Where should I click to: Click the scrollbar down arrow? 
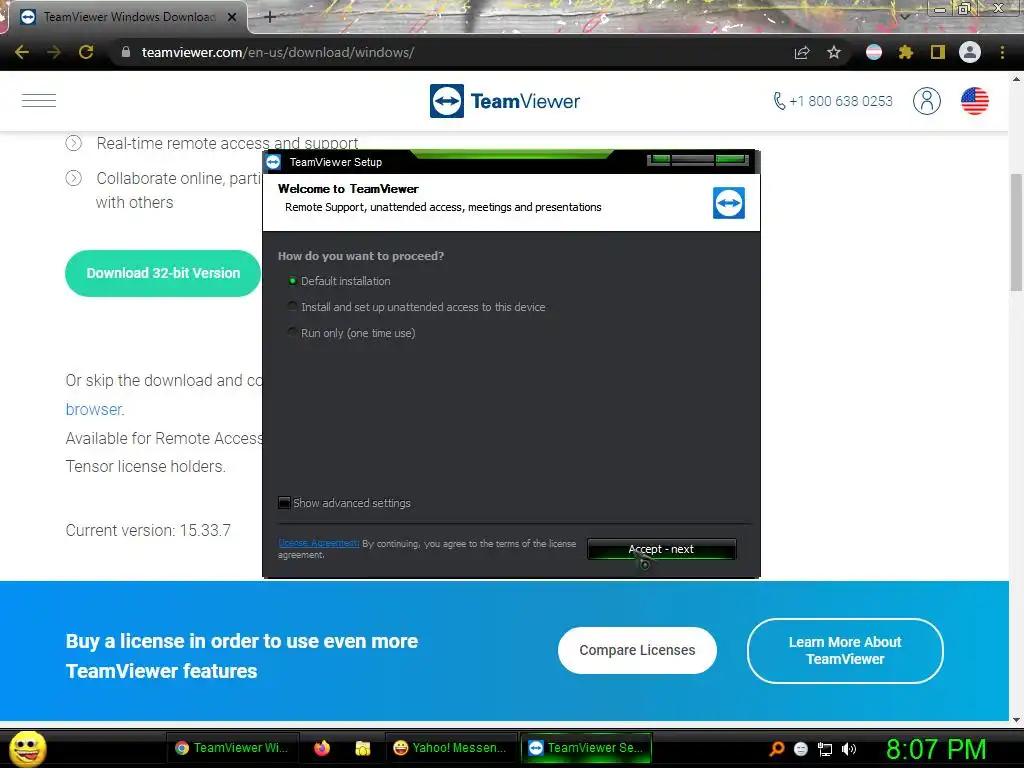point(1016,720)
